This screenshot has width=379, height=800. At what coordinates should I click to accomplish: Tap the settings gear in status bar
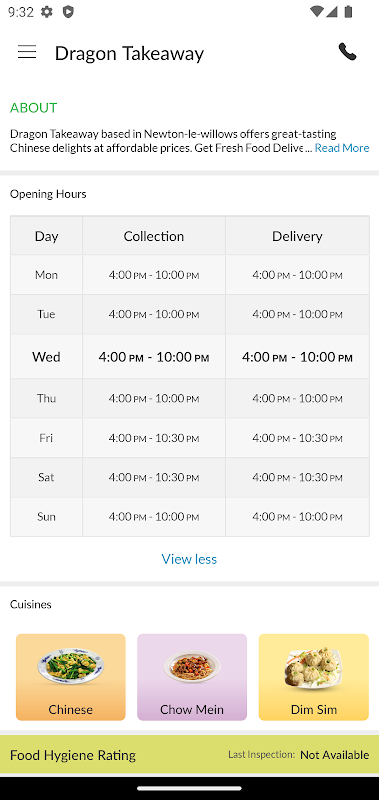(47, 12)
